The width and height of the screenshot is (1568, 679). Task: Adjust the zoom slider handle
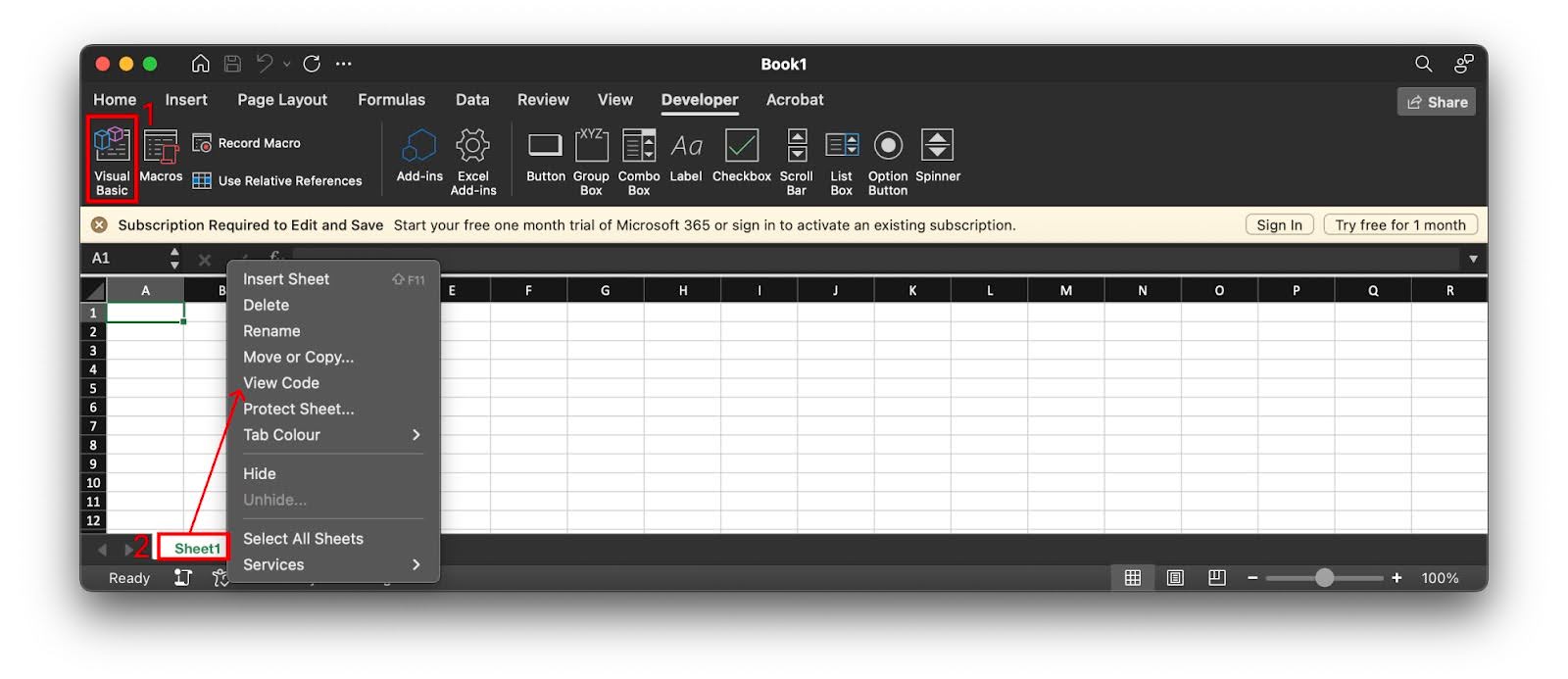1324,578
